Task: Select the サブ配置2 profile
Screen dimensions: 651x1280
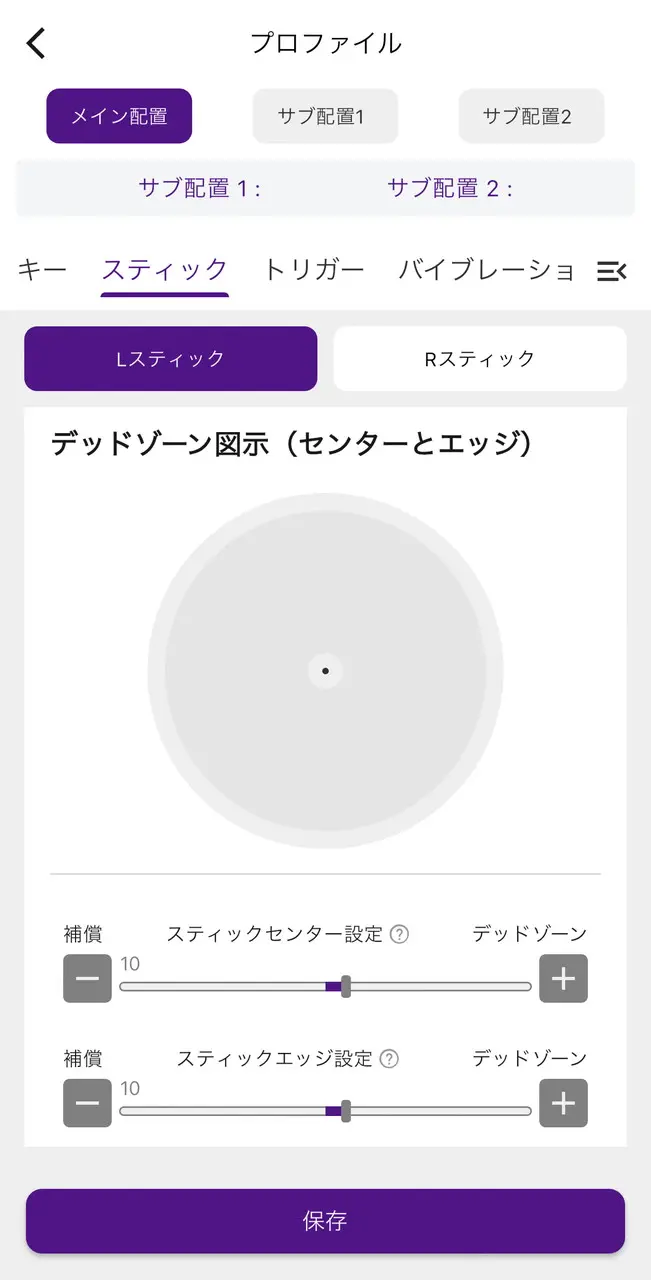Action: (530, 116)
